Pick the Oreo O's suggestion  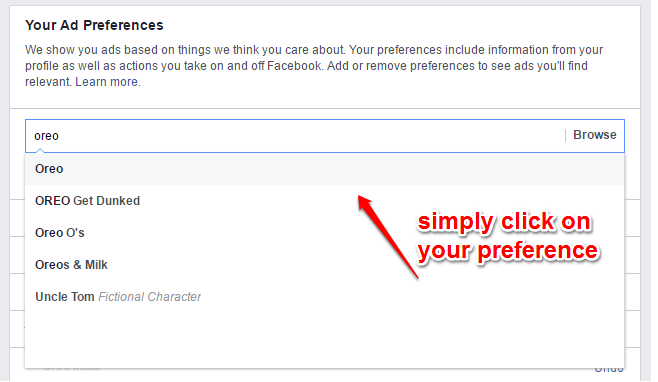(x=325, y=233)
